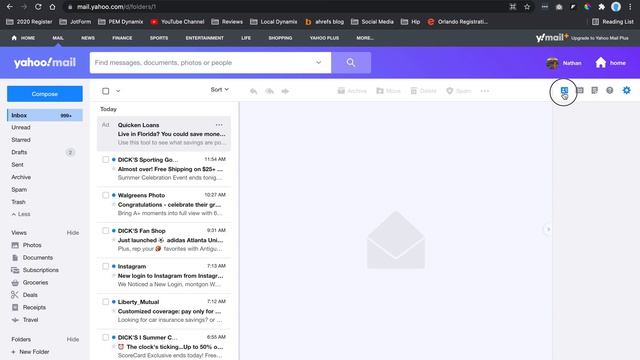Click the home icon at top right
This screenshot has width=640, height=360.
click(x=601, y=62)
